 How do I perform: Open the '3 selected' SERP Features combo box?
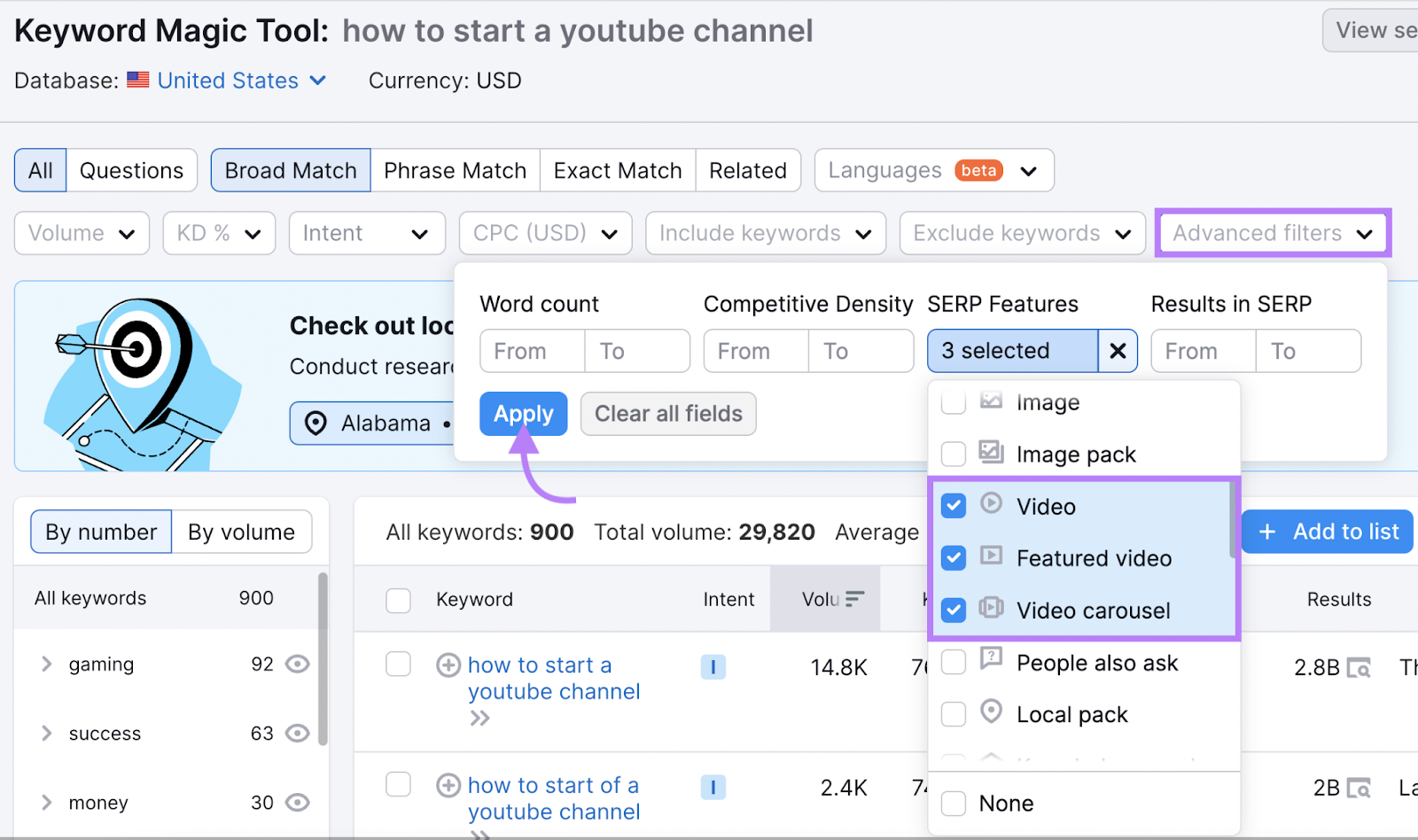pos(1013,351)
